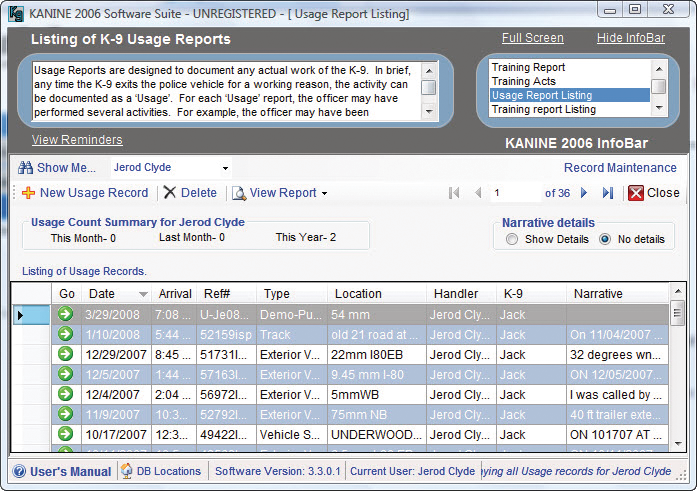Click the record number input field
697x491 pixels.
pyautogui.click(x=515, y=193)
